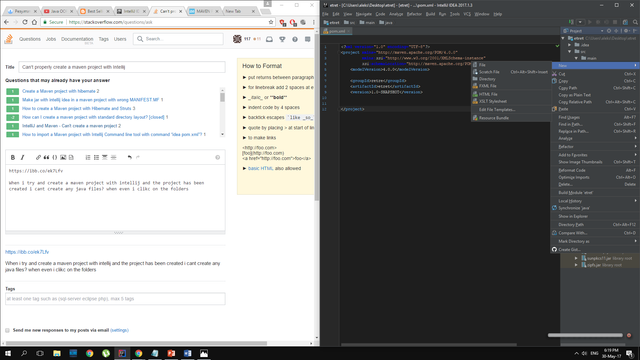Screen dimensions: 640x360
Task: Open email settings link
Action: point(119,330)
